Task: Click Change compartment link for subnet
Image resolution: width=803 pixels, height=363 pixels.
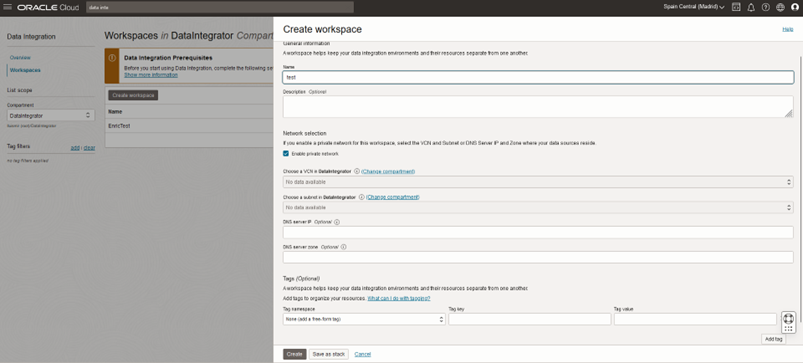Action: coord(393,197)
